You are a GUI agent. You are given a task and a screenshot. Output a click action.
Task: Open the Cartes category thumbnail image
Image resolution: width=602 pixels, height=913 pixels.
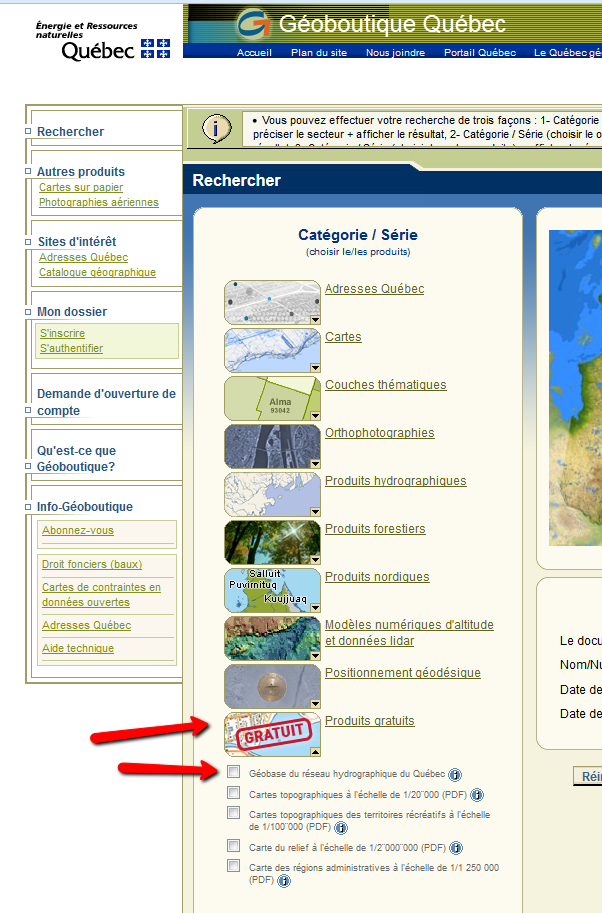[x=272, y=350]
